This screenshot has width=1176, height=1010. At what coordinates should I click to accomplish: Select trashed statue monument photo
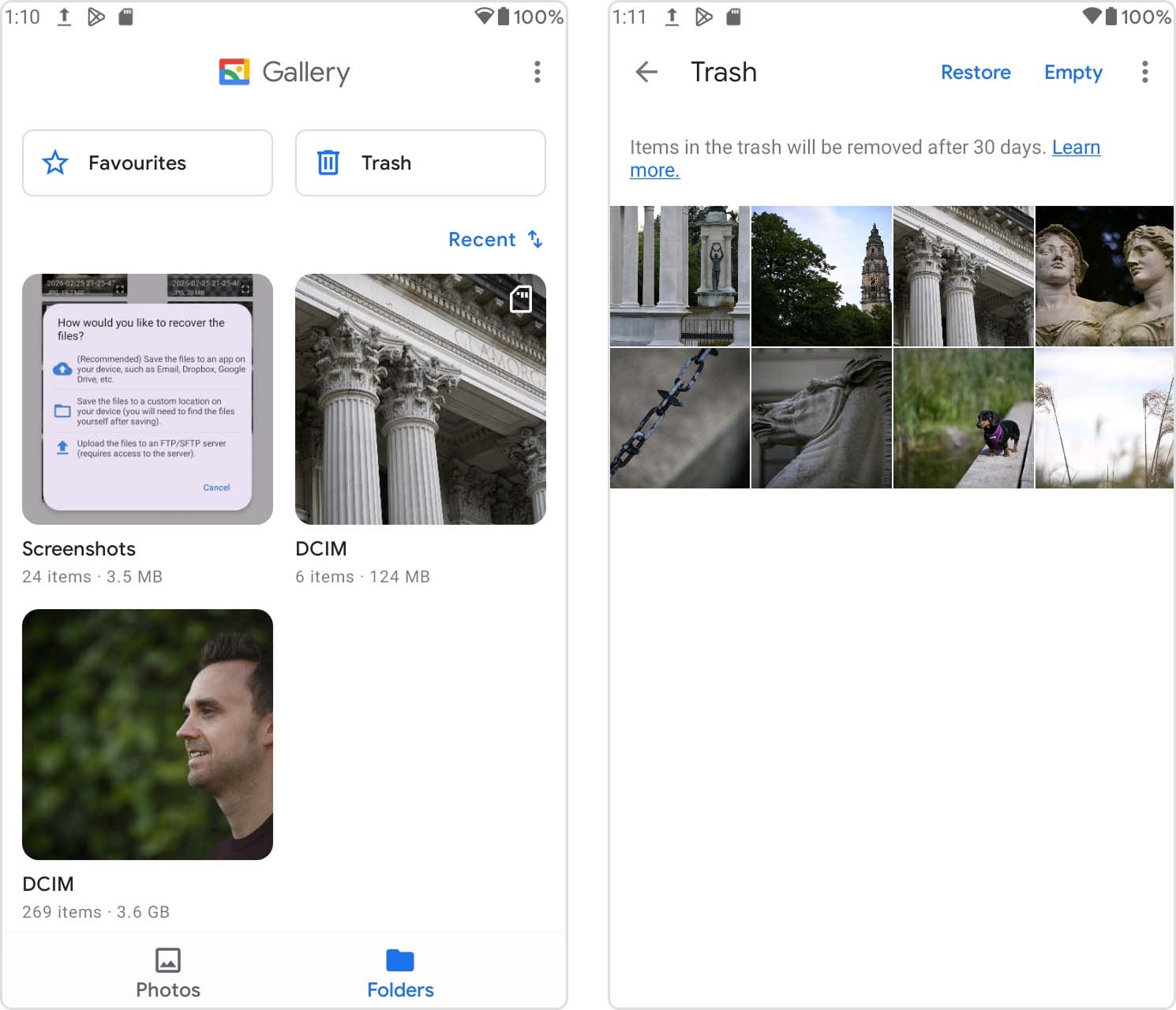pos(680,276)
